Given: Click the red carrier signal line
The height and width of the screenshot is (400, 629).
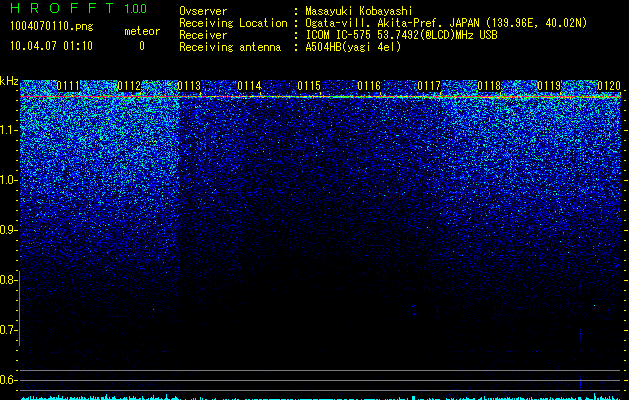Looking at the screenshot, I should (321, 97).
